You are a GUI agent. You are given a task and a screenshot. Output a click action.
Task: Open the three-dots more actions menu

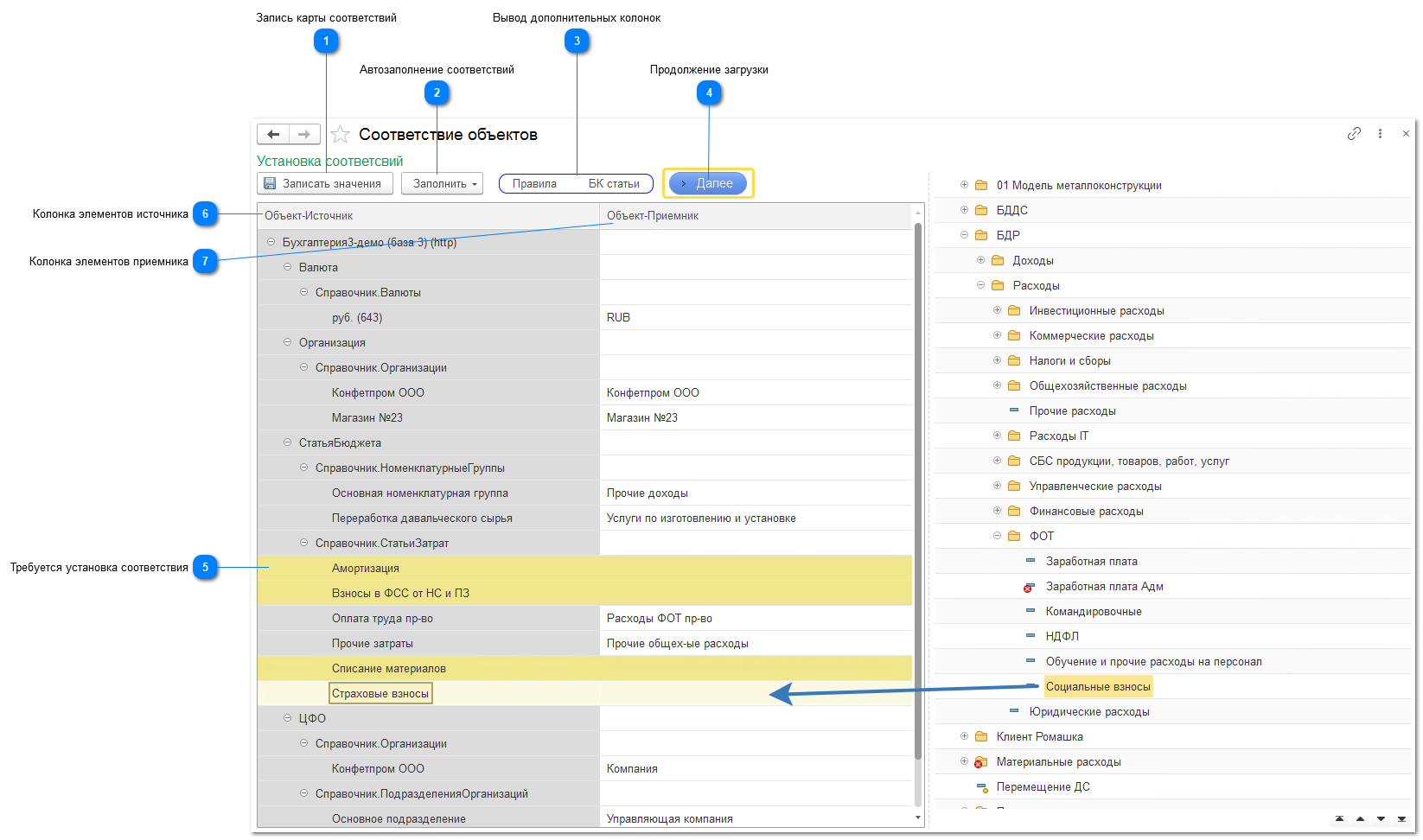point(1380,133)
